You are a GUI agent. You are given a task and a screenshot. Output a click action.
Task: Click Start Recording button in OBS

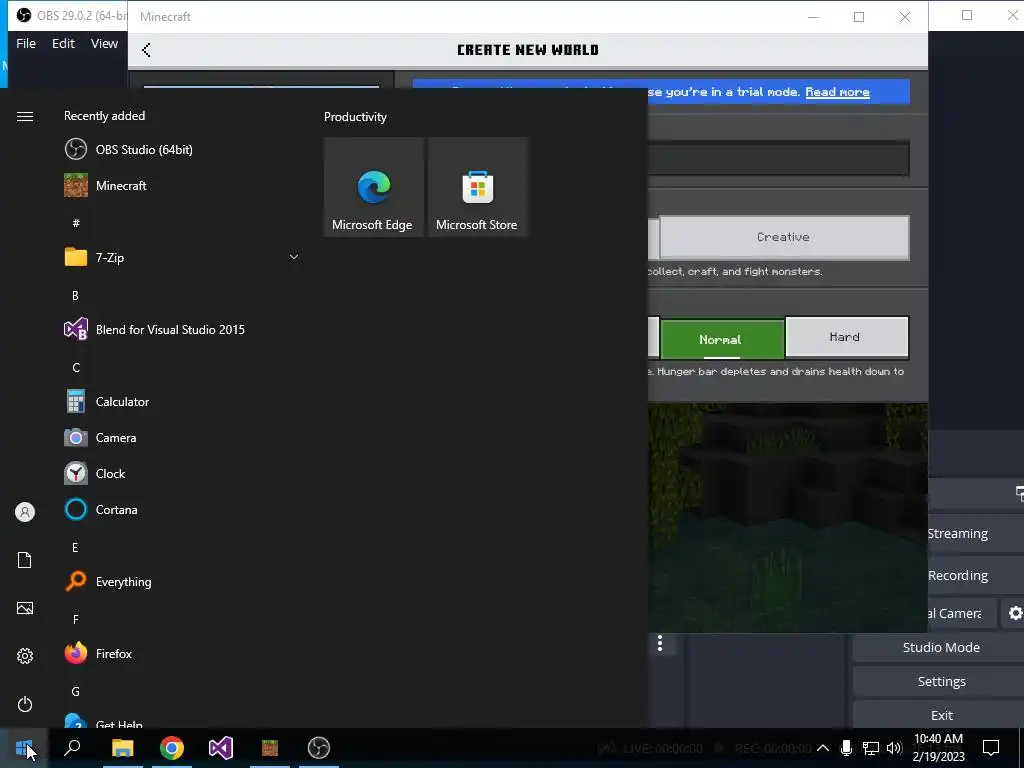pyautogui.click(x=976, y=575)
